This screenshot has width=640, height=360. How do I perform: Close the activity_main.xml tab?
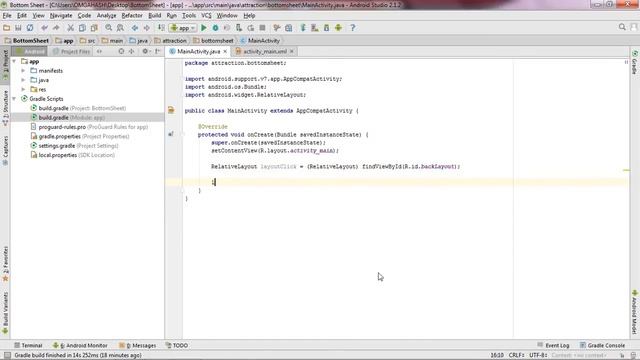(291, 51)
